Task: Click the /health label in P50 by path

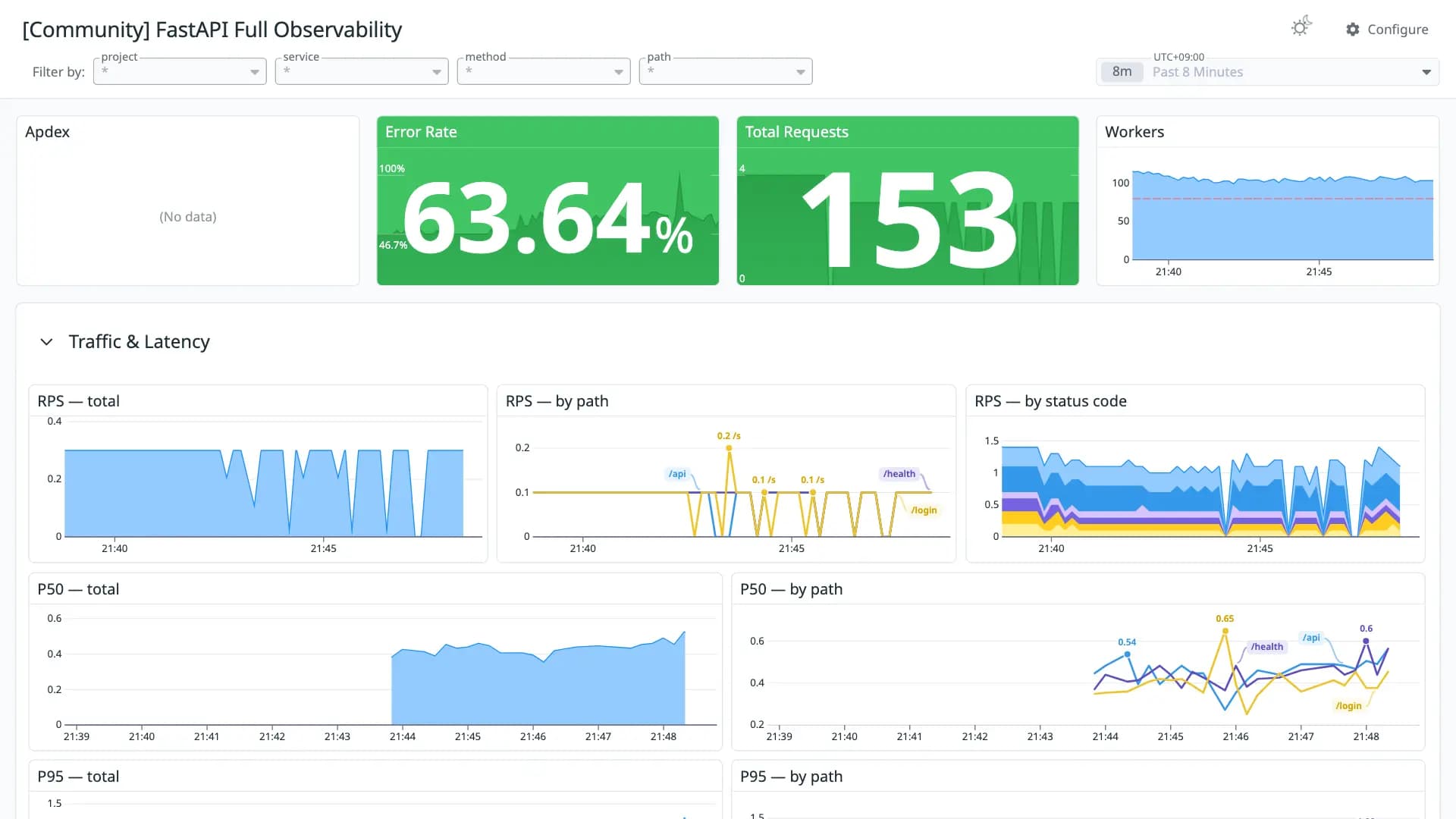Action: [1267, 647]
